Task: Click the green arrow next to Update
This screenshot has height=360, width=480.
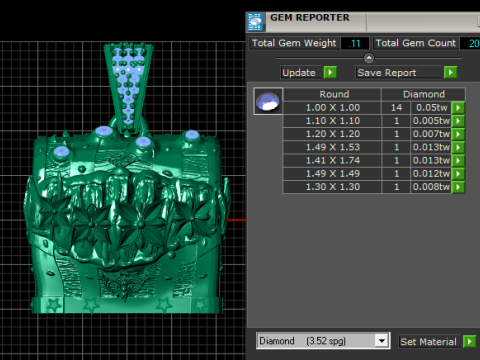Action: pos(330,72)
